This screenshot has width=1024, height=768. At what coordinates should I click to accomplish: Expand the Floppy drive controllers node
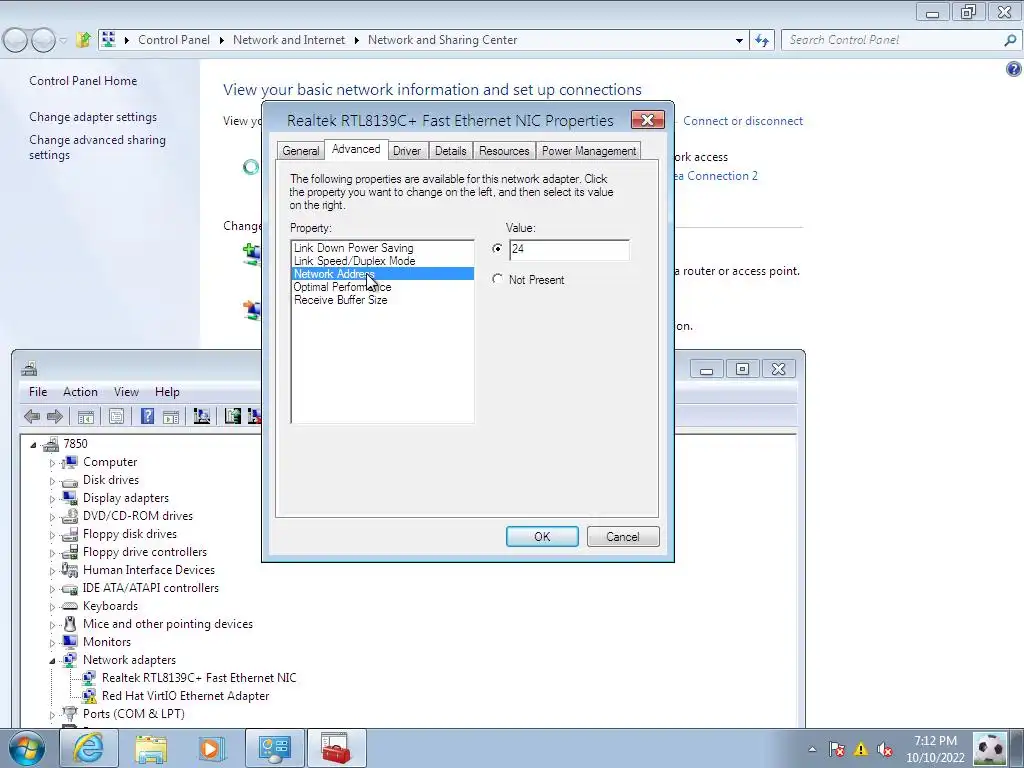click(53, 552)
